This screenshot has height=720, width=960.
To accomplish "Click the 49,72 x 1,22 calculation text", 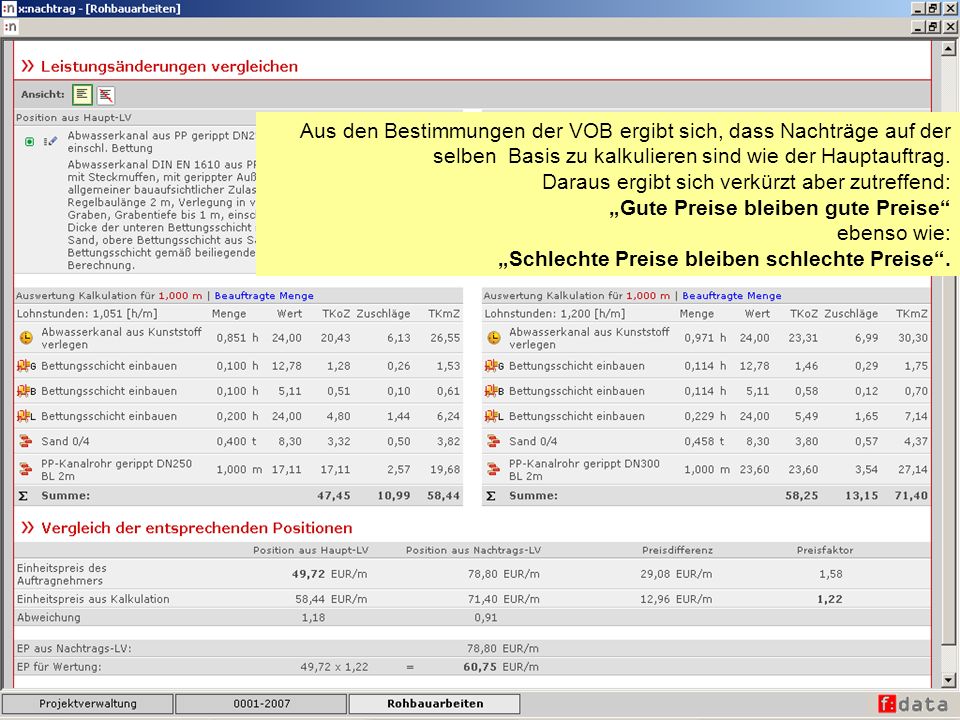I will point(334,667).
